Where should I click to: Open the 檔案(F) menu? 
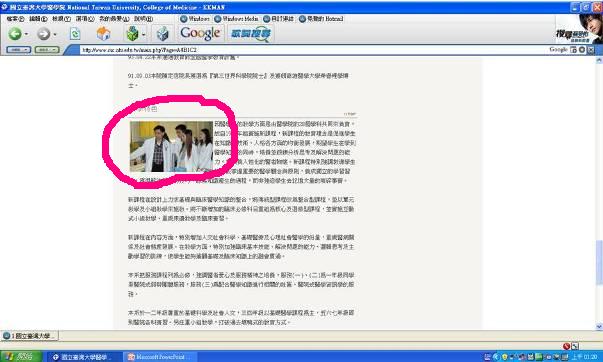(x=15, y=18)
